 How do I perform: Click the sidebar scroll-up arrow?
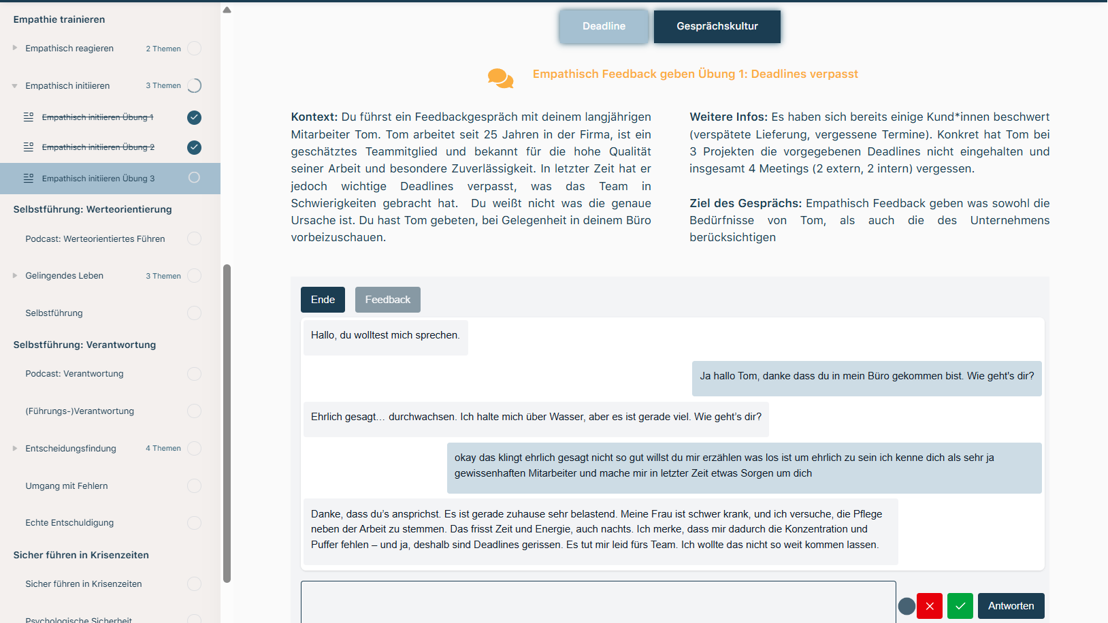point(227,10)
